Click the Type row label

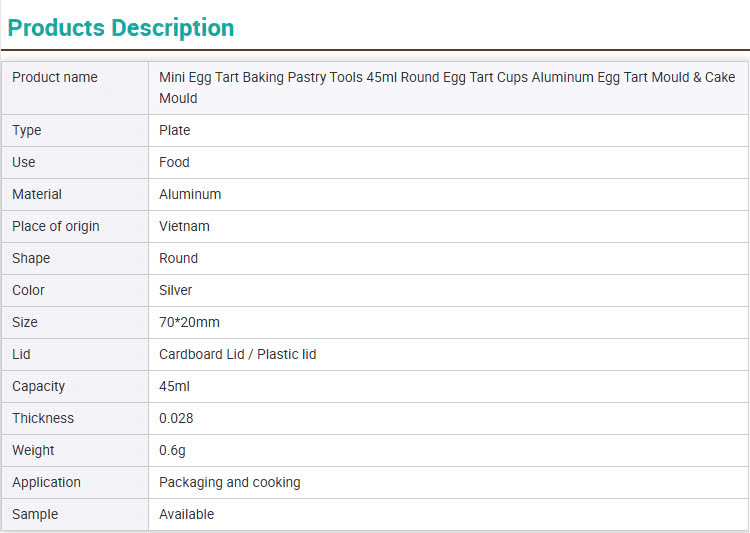coord(27,130)
